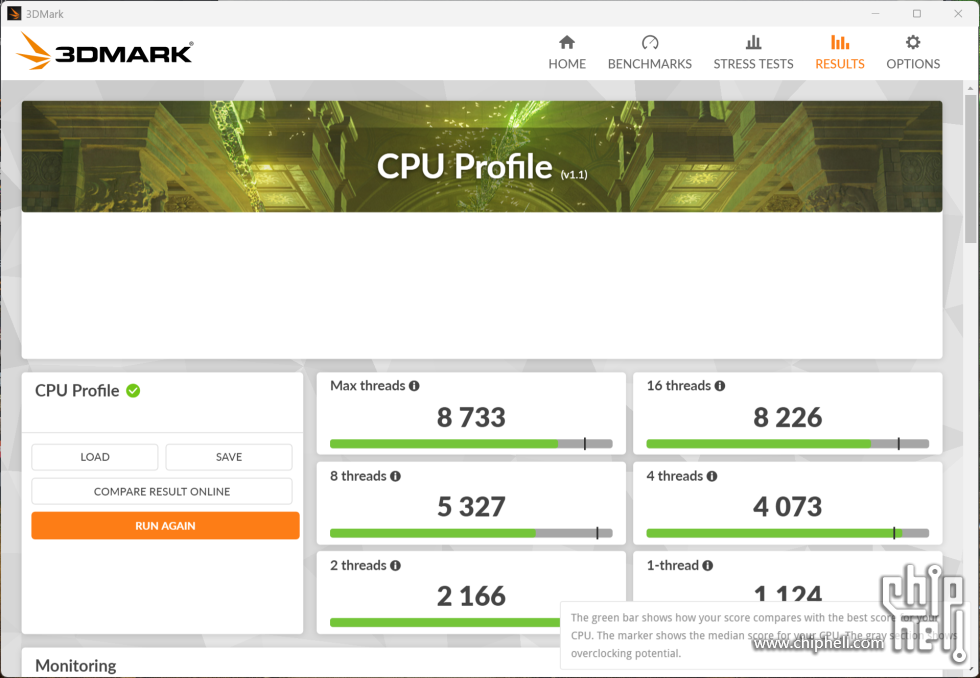
Task: Switch to the Benchmarks tab
Action: click(x=649, y=52)
